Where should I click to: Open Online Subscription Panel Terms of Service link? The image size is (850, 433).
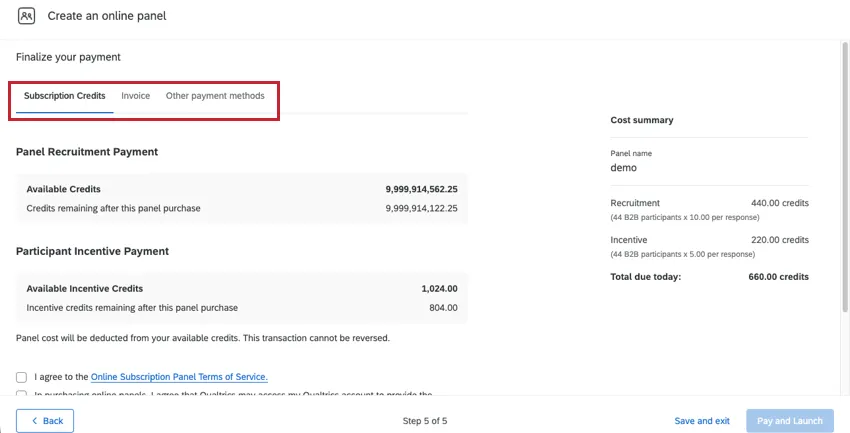coord(179,377)
